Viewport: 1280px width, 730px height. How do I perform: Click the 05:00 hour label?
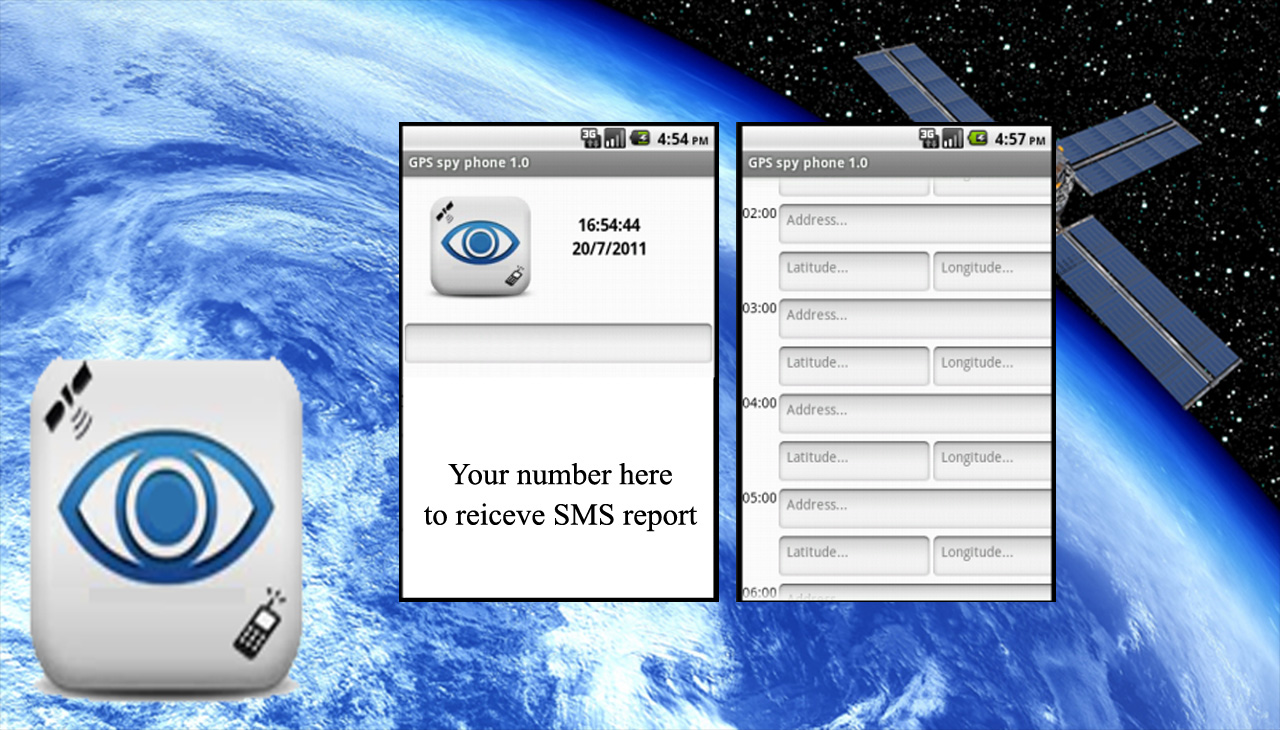coord(759,497)
